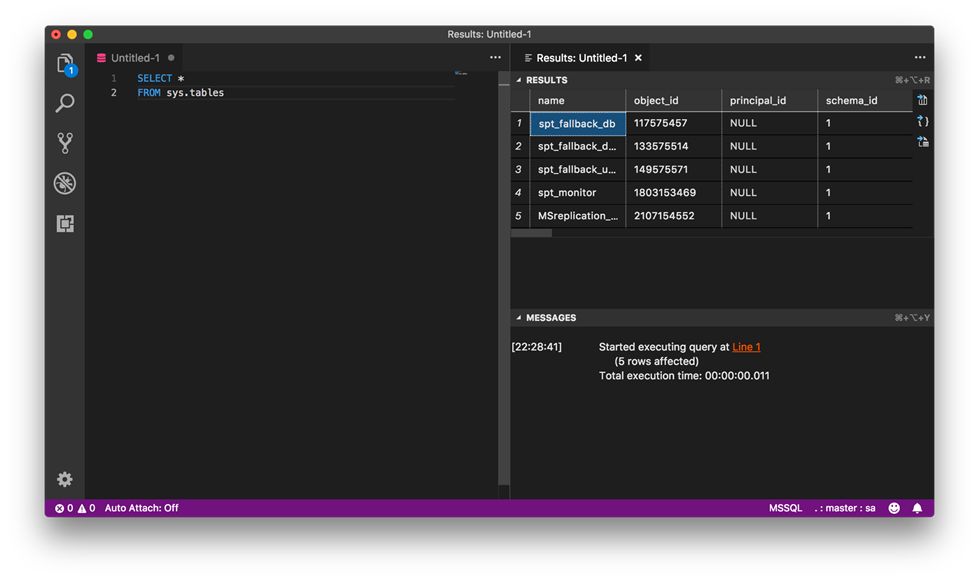Image resolution: width=979 pixels, height=581 pixels.
Task: Select row 2 via its row number
Action: pos(519,147)
